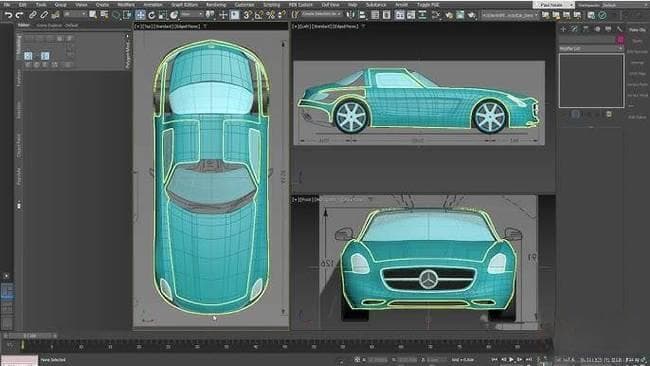Click the Play Animation button

coord(511,359)
